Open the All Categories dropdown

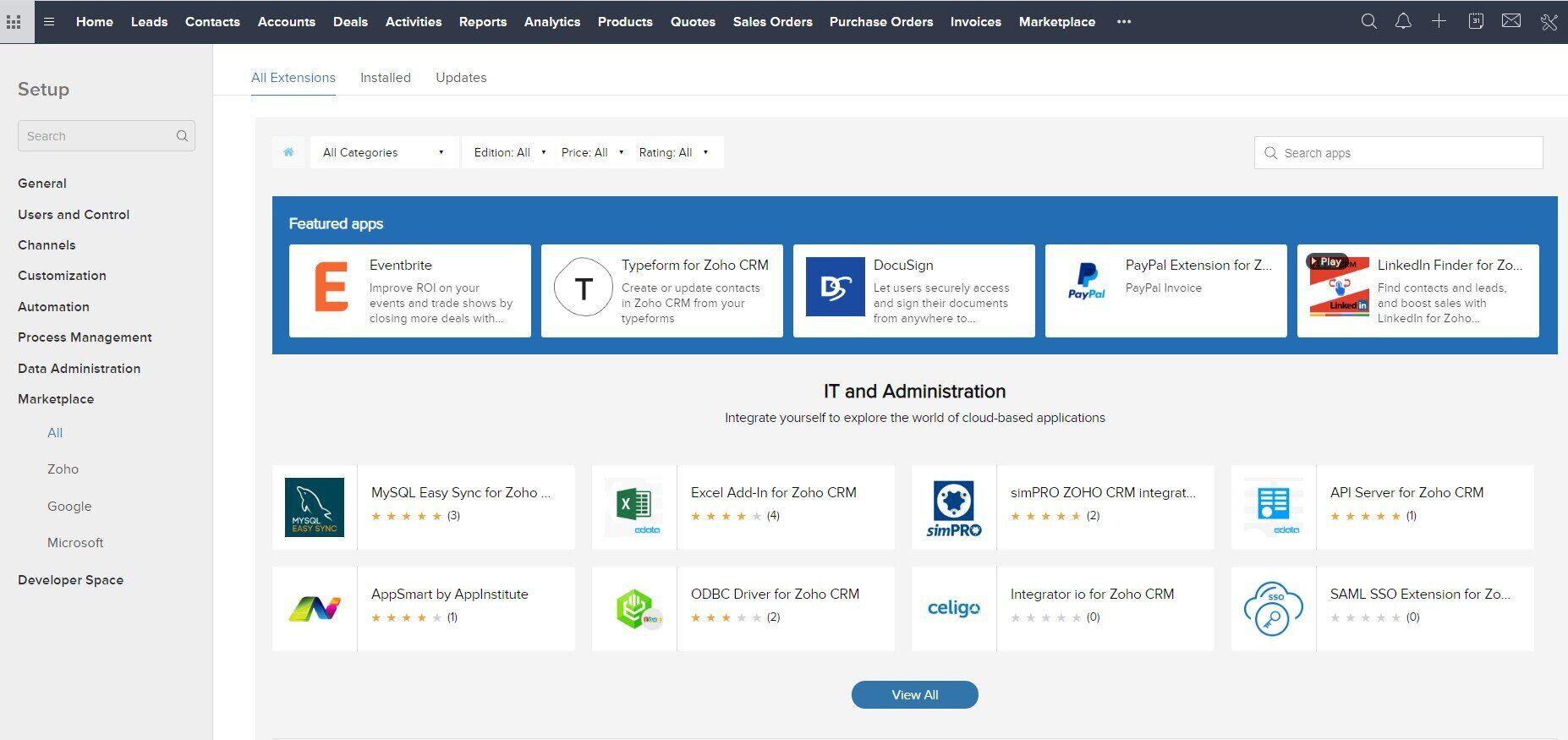pyautogui.click(x=384, y=152)
